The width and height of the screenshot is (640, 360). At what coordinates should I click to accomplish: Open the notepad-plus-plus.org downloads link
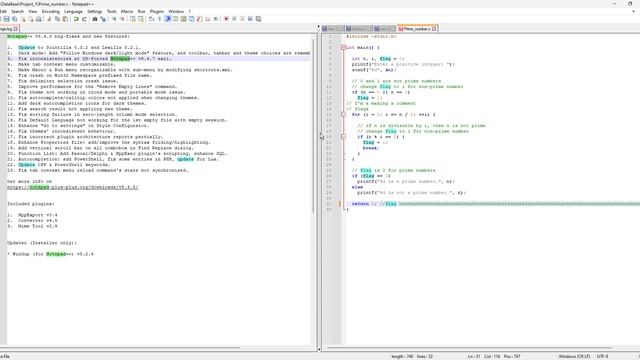pos(73,187)
